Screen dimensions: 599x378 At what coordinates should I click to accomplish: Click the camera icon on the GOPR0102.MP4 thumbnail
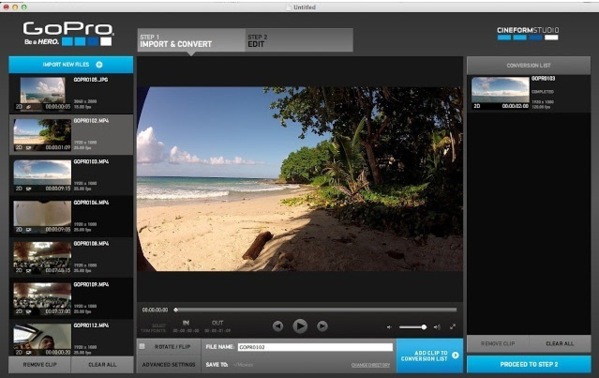pos(29,148)
